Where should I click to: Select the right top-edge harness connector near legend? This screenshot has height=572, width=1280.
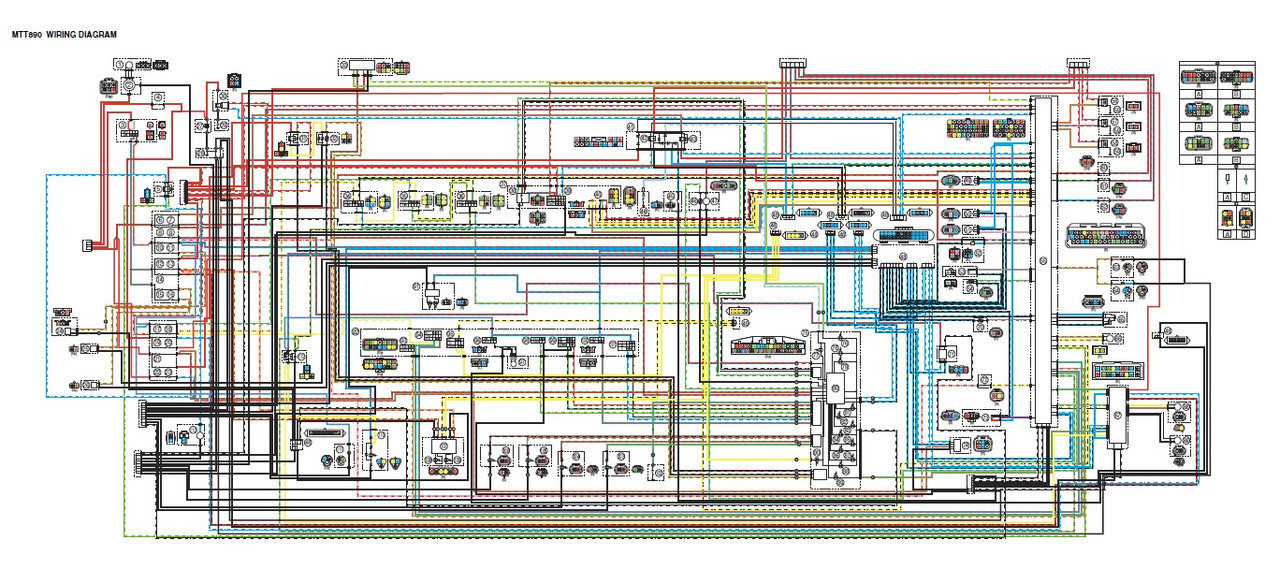click(1078, 63)
